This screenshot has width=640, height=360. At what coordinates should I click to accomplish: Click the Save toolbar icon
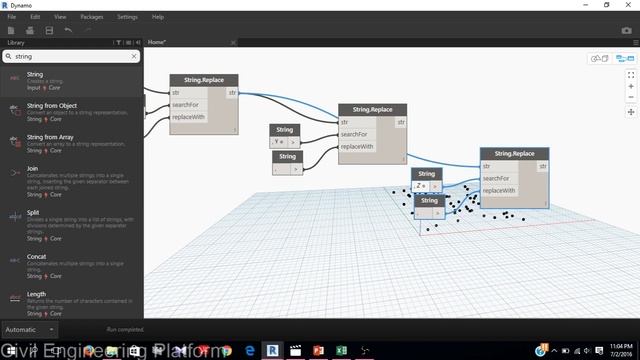pos(49,31)
